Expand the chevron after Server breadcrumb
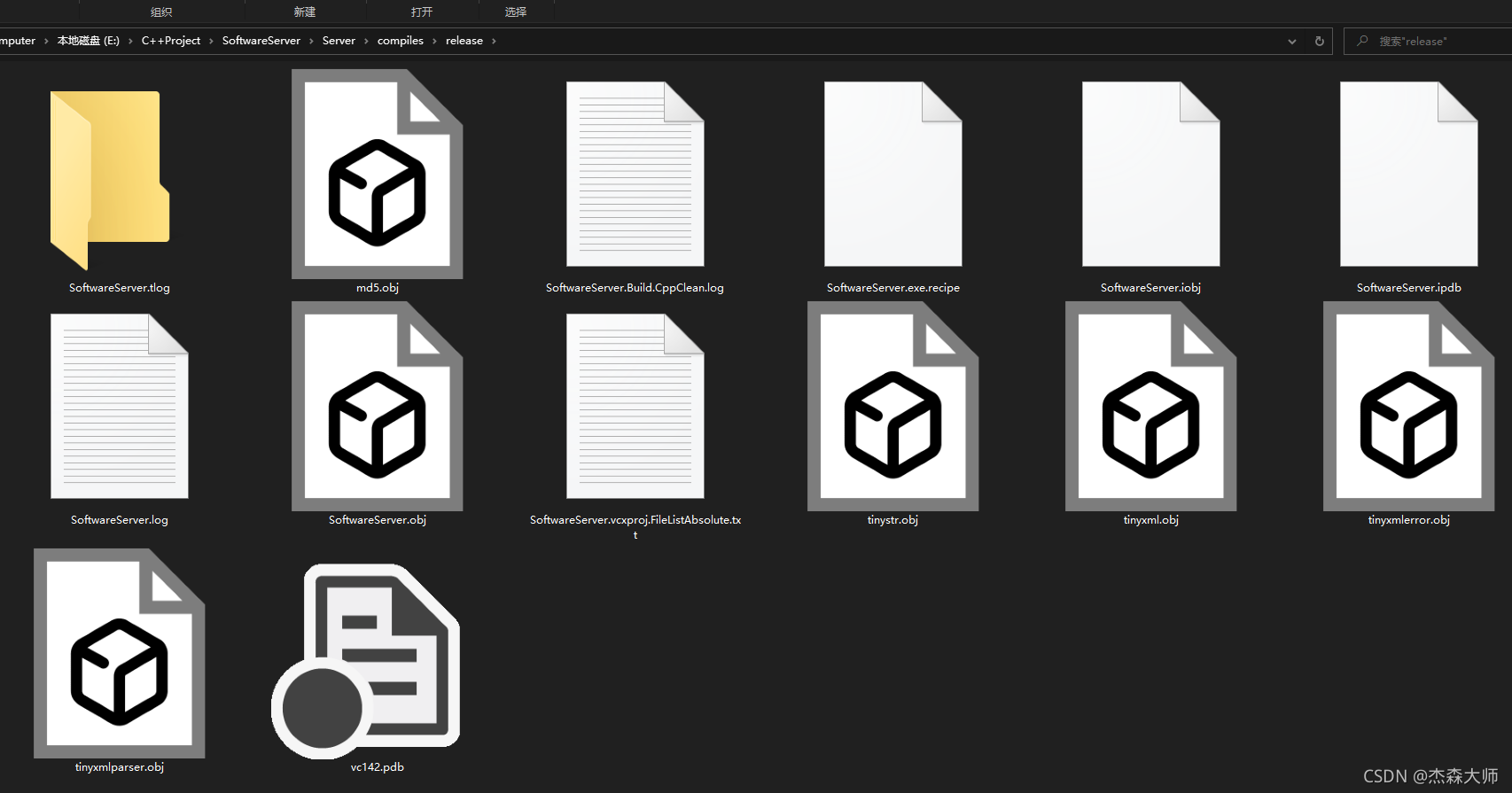This screenshot has height=793, width=1512. point(366,41)
